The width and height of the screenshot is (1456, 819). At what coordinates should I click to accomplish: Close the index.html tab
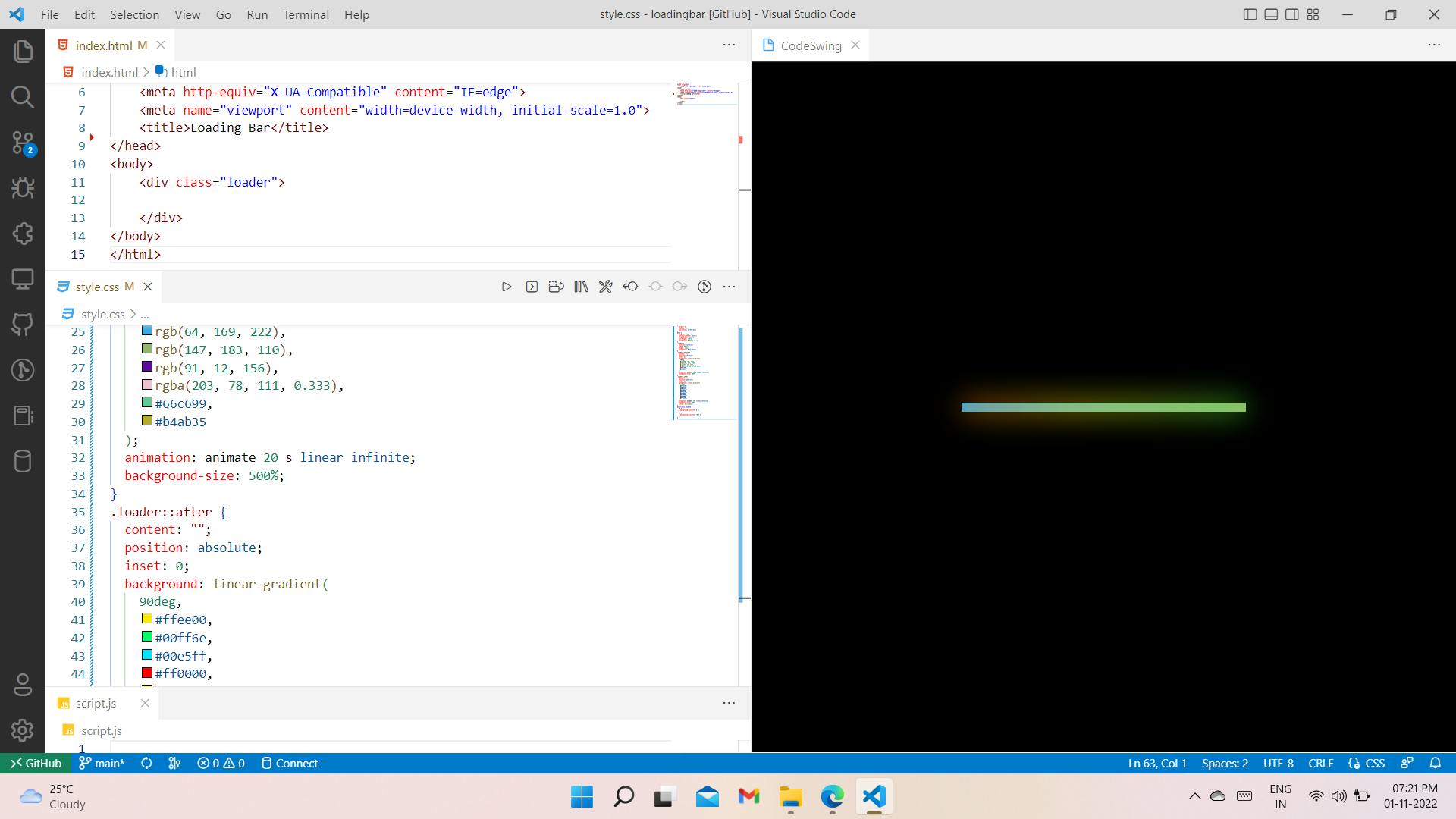pos(161,45)
